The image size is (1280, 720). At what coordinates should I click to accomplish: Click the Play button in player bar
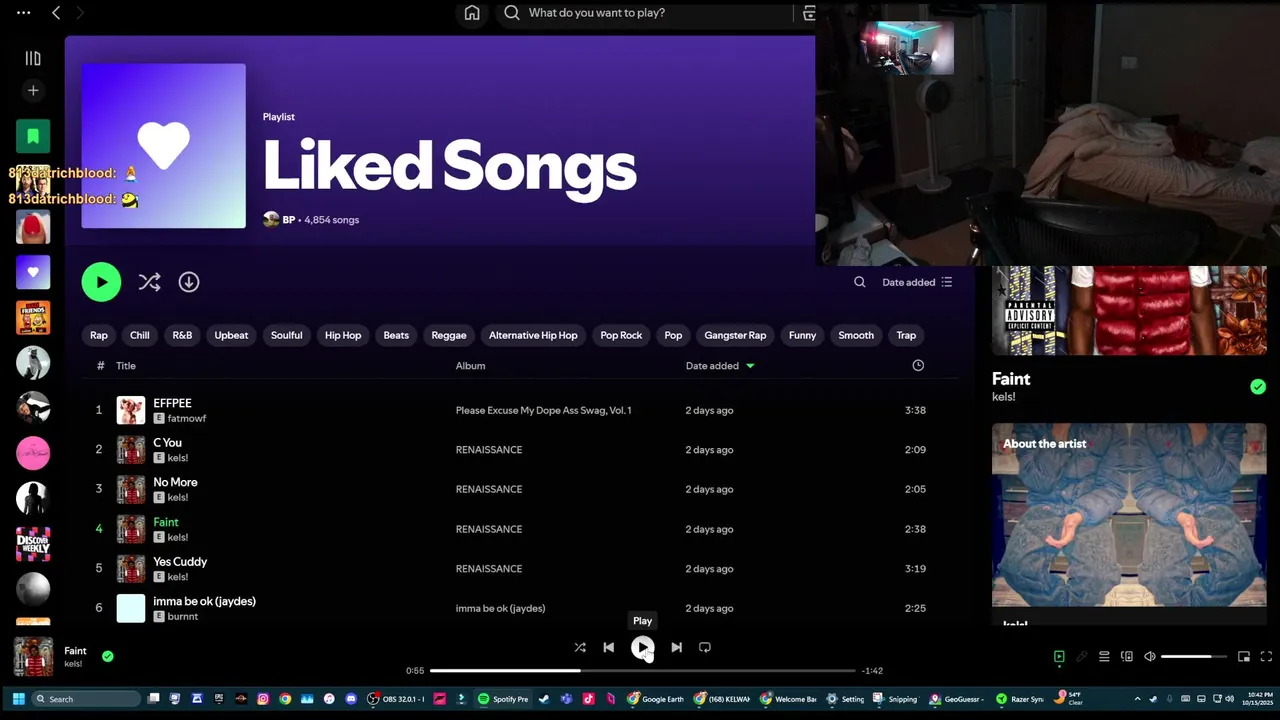642,648
